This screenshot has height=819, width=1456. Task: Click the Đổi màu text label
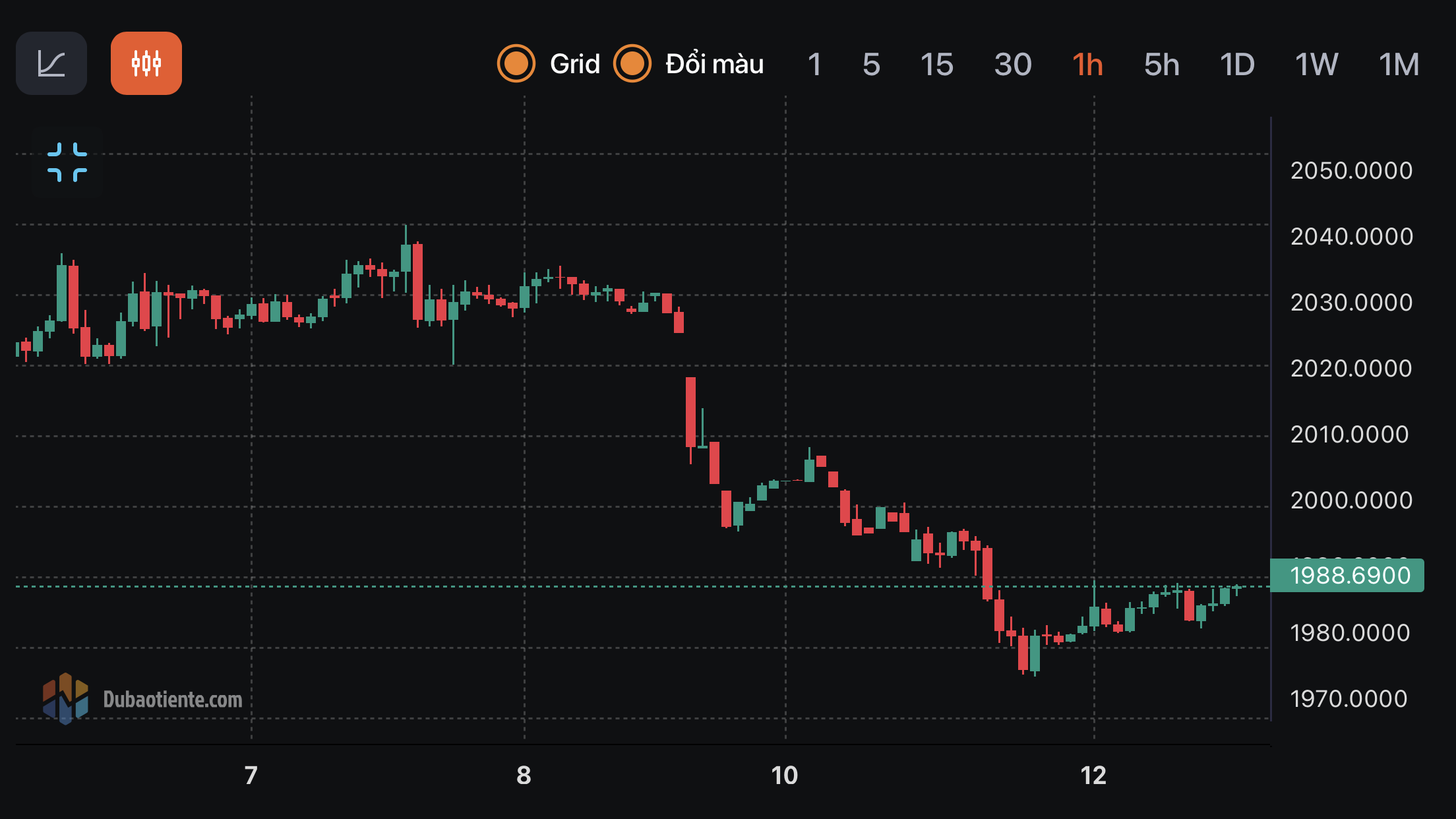tap(715, 65)
